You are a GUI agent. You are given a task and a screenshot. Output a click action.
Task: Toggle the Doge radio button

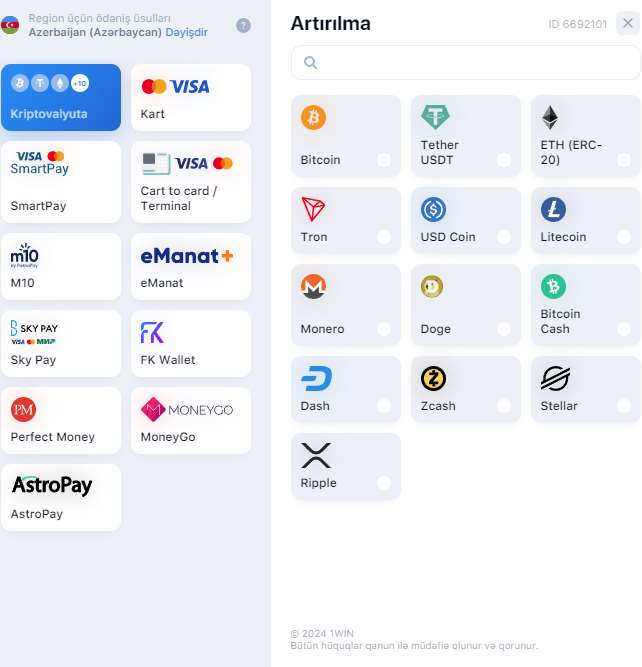pos(504,329)
